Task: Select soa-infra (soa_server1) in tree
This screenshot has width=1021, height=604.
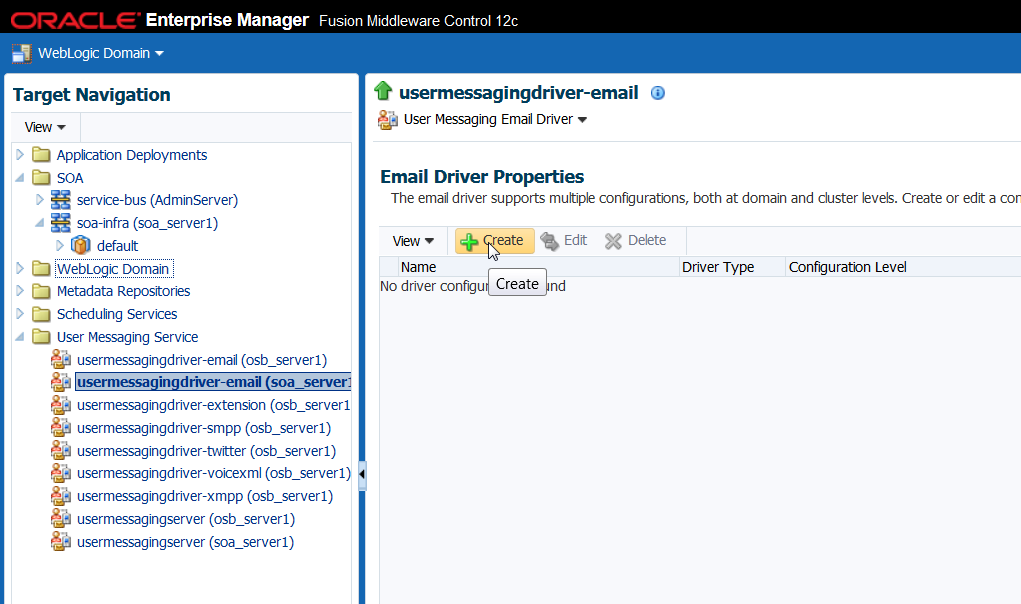Action: click(147, 223)
